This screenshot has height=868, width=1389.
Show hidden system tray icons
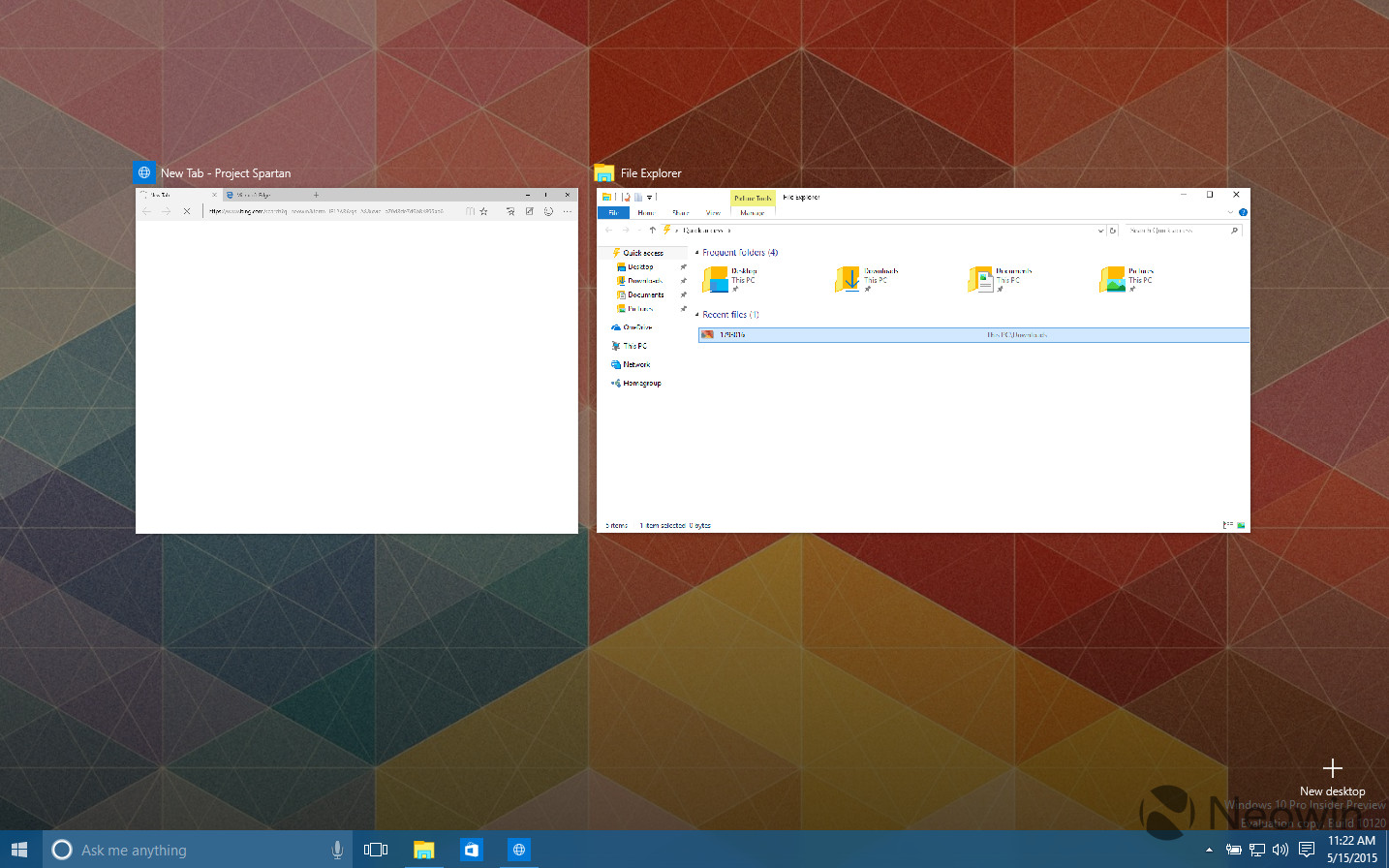click(x=1209, y=850)
